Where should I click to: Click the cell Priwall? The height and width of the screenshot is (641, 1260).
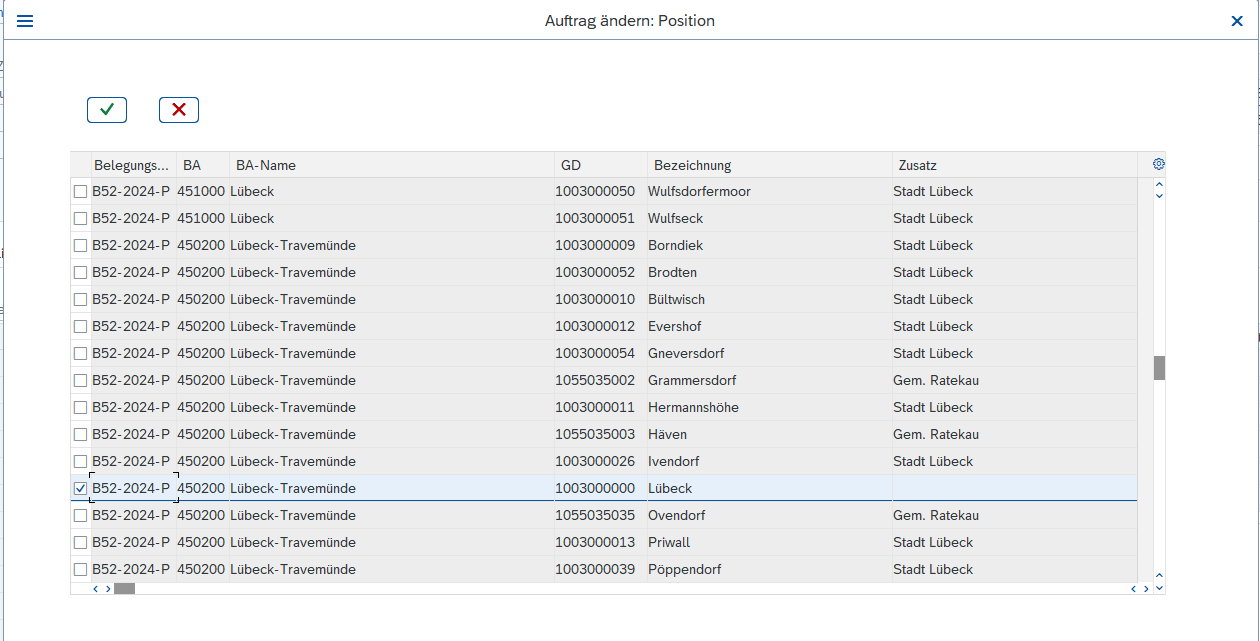pos(770,543)
